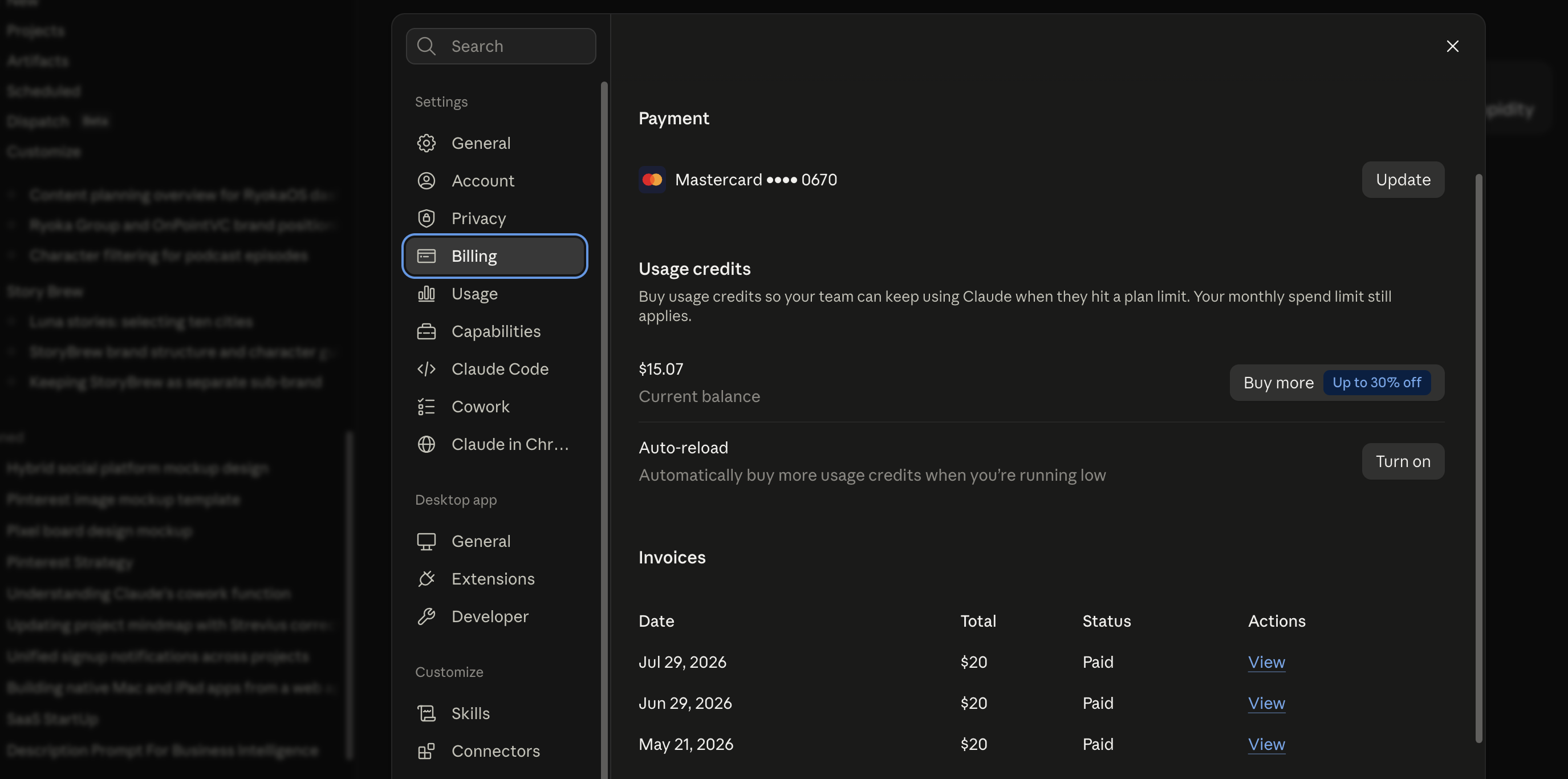This screenshot has width=1568, height=779.
Task: Click the Account person icon
Action: pos(426,181)
